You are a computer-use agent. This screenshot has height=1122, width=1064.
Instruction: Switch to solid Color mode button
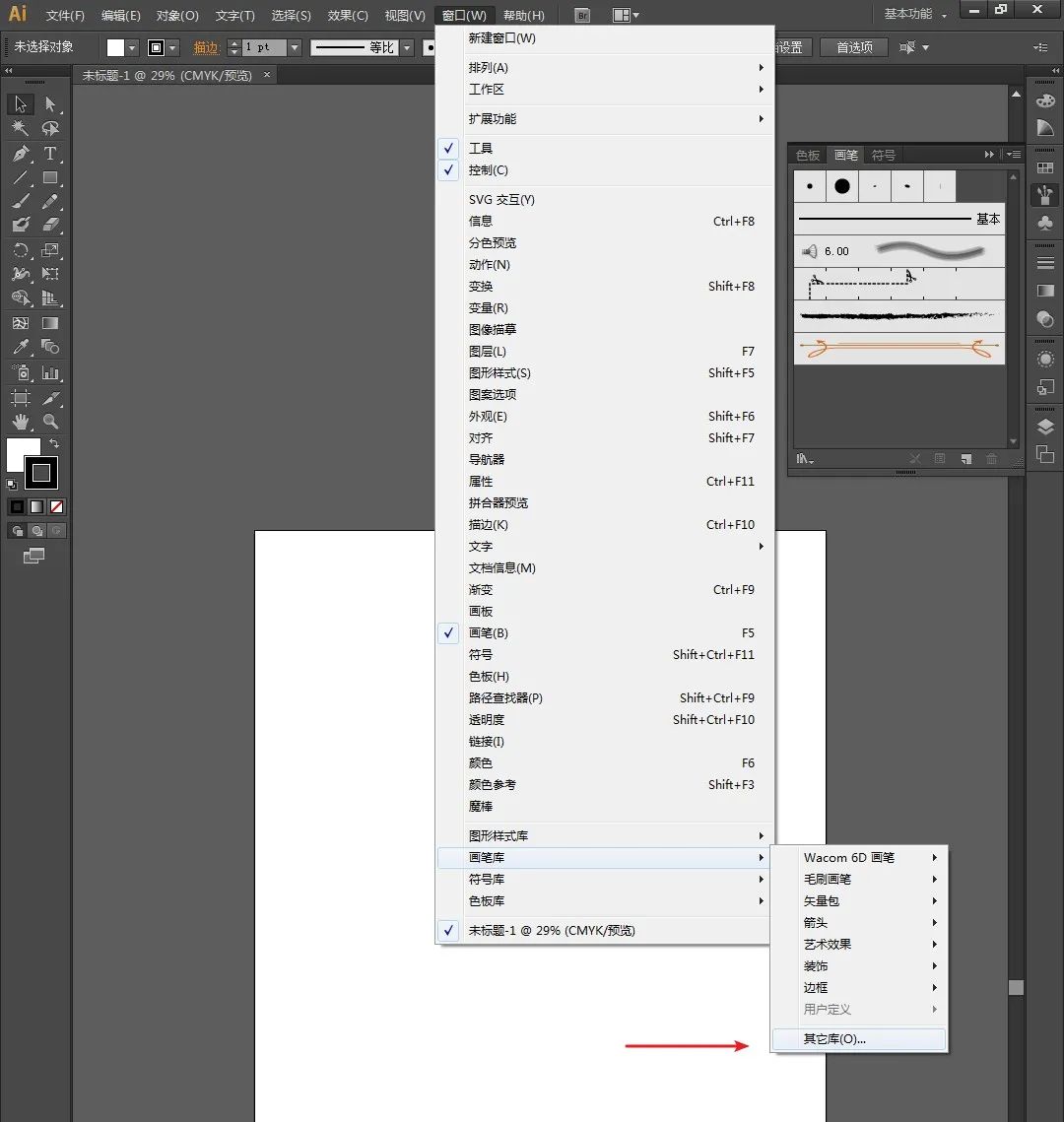[17, 507]
